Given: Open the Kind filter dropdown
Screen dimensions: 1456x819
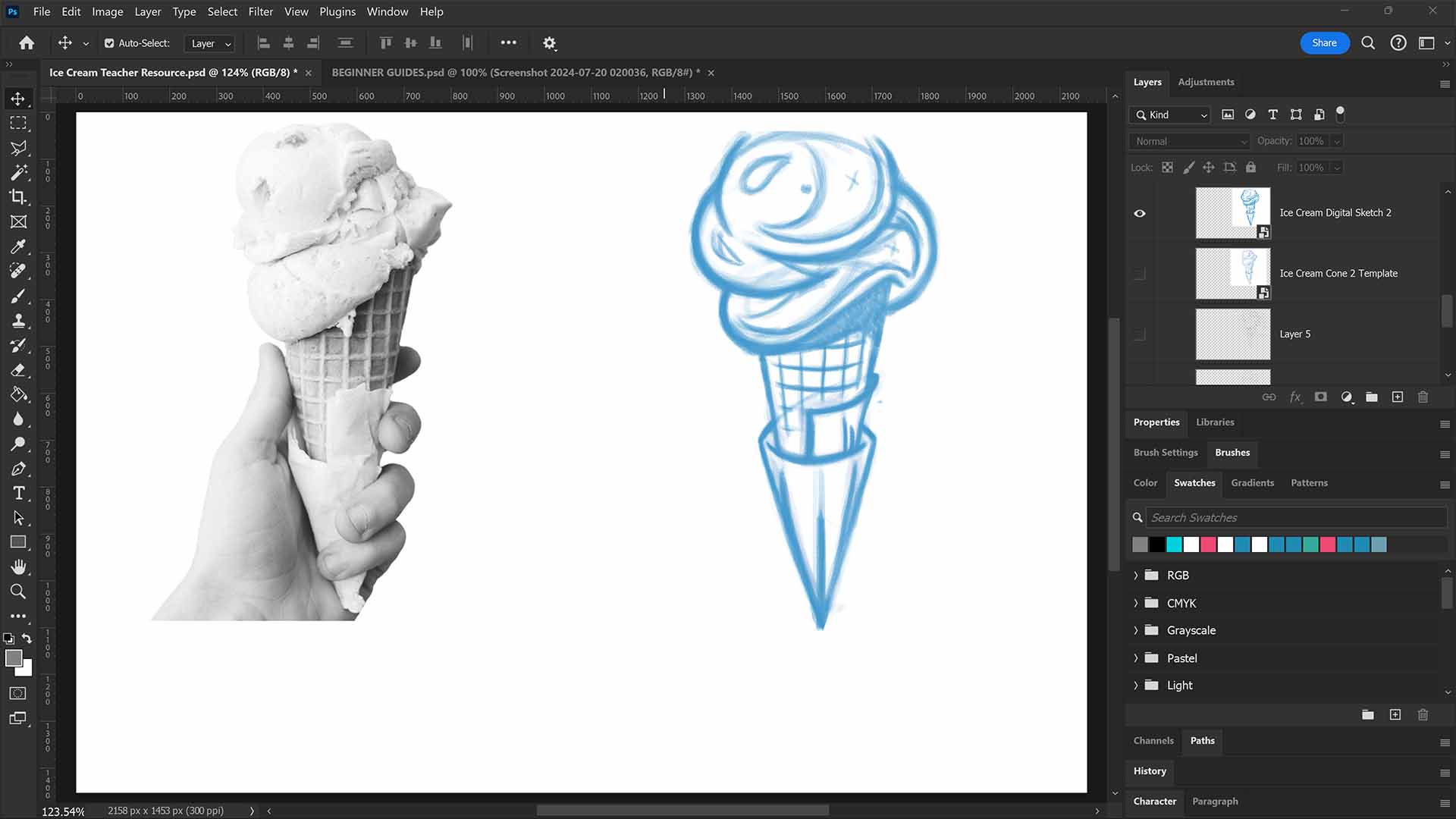Looking at the screenshot, I should point(1171,115).
